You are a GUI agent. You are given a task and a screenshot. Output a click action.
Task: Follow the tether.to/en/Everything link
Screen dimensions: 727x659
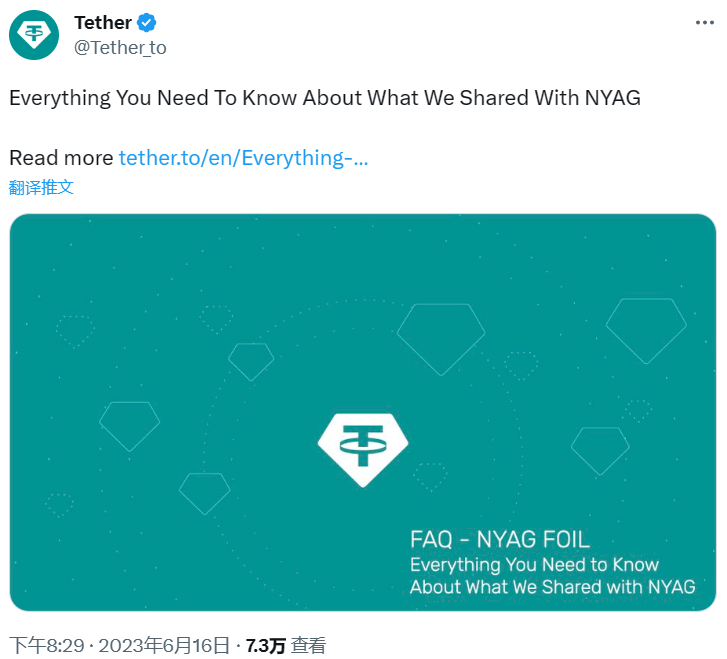pyautogui.click(x=243, y=158)
